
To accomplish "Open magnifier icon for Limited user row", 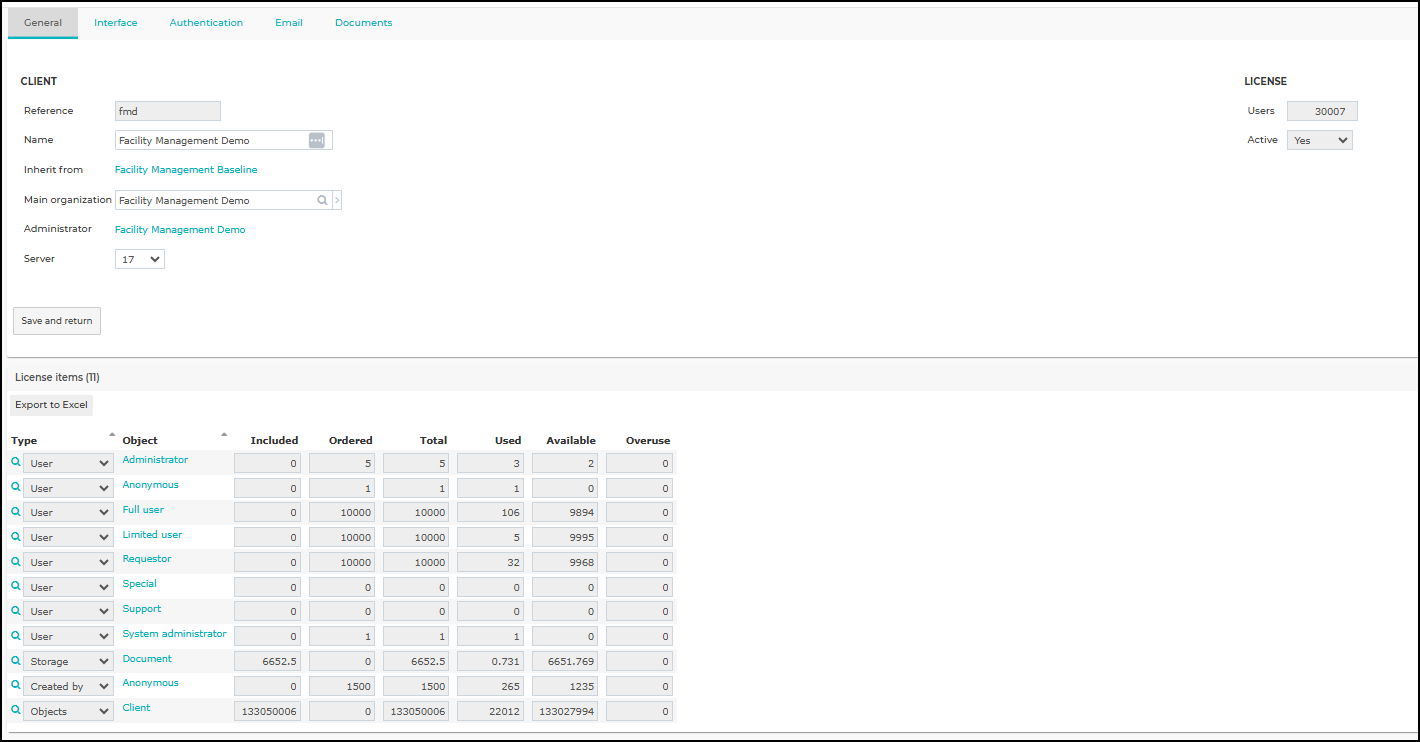I will [x=16, y=537].
